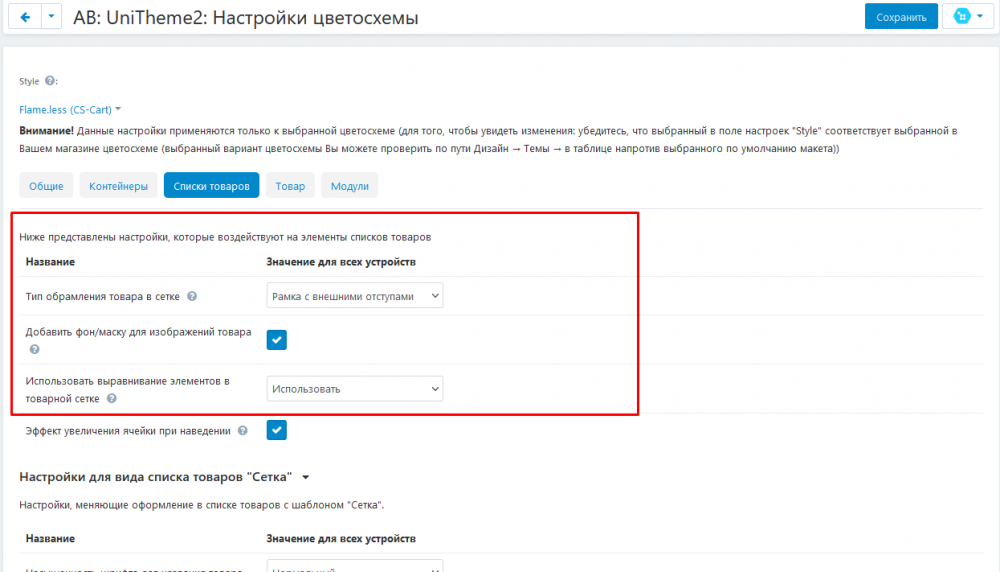This screenshot has width=1000, height=572.
Task: Go to the "Модули" tab
Action: coord(350,186)
